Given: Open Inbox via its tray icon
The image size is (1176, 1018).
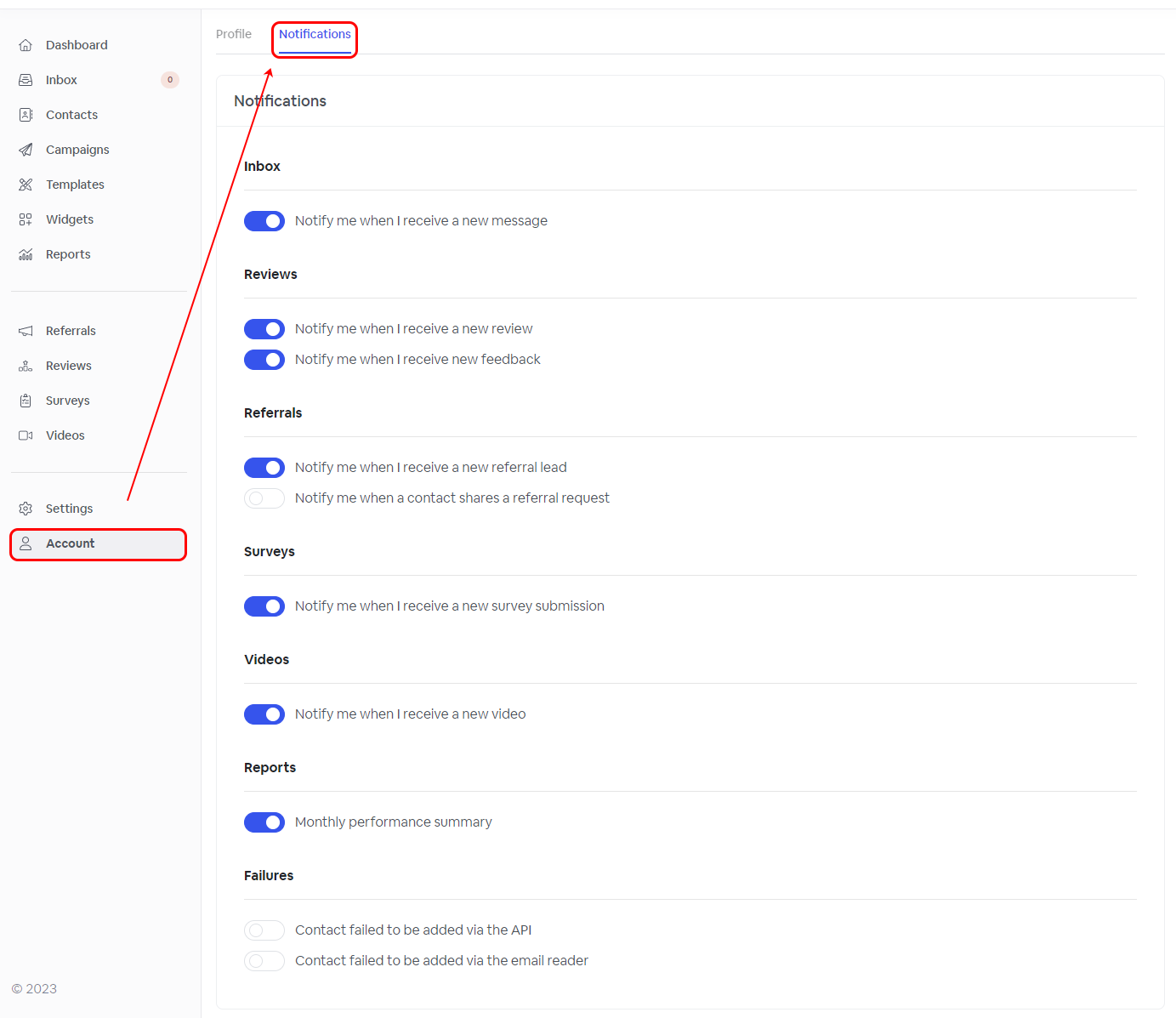Looking at the screenshot, I should click(26, 80).
